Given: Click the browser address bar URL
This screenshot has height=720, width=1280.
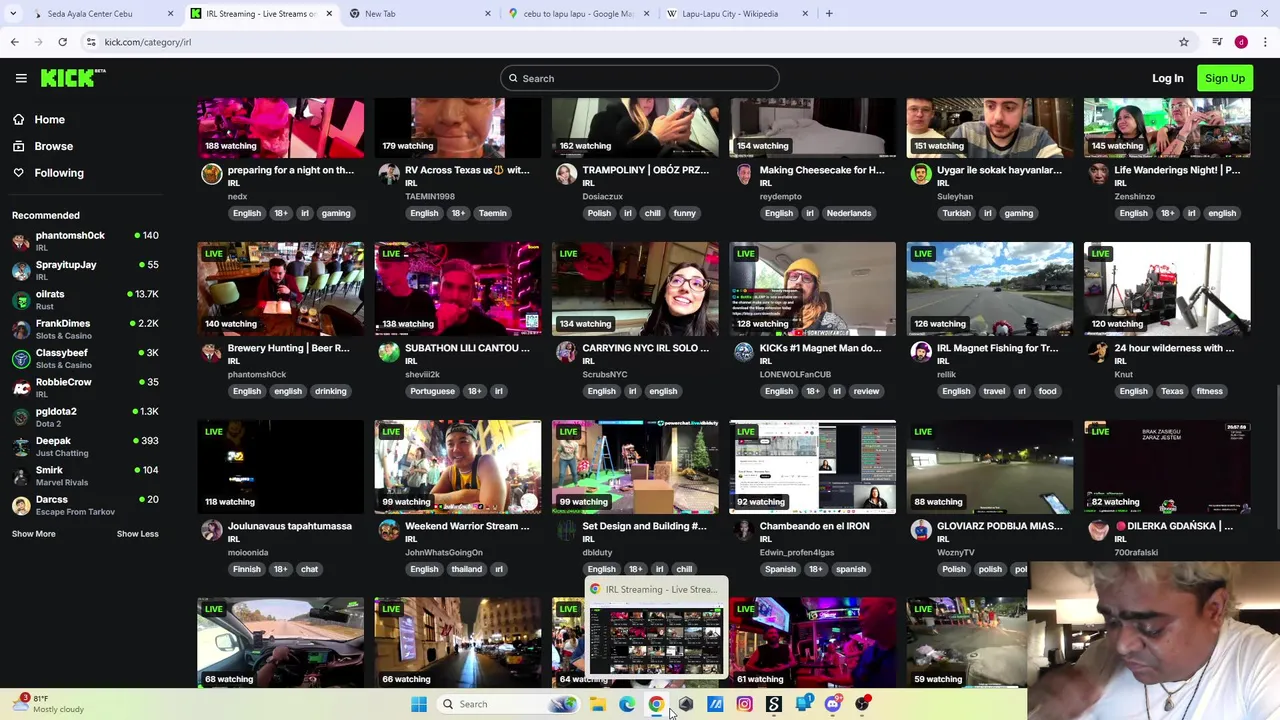Looking at the screenshot, I should point(148,42).
